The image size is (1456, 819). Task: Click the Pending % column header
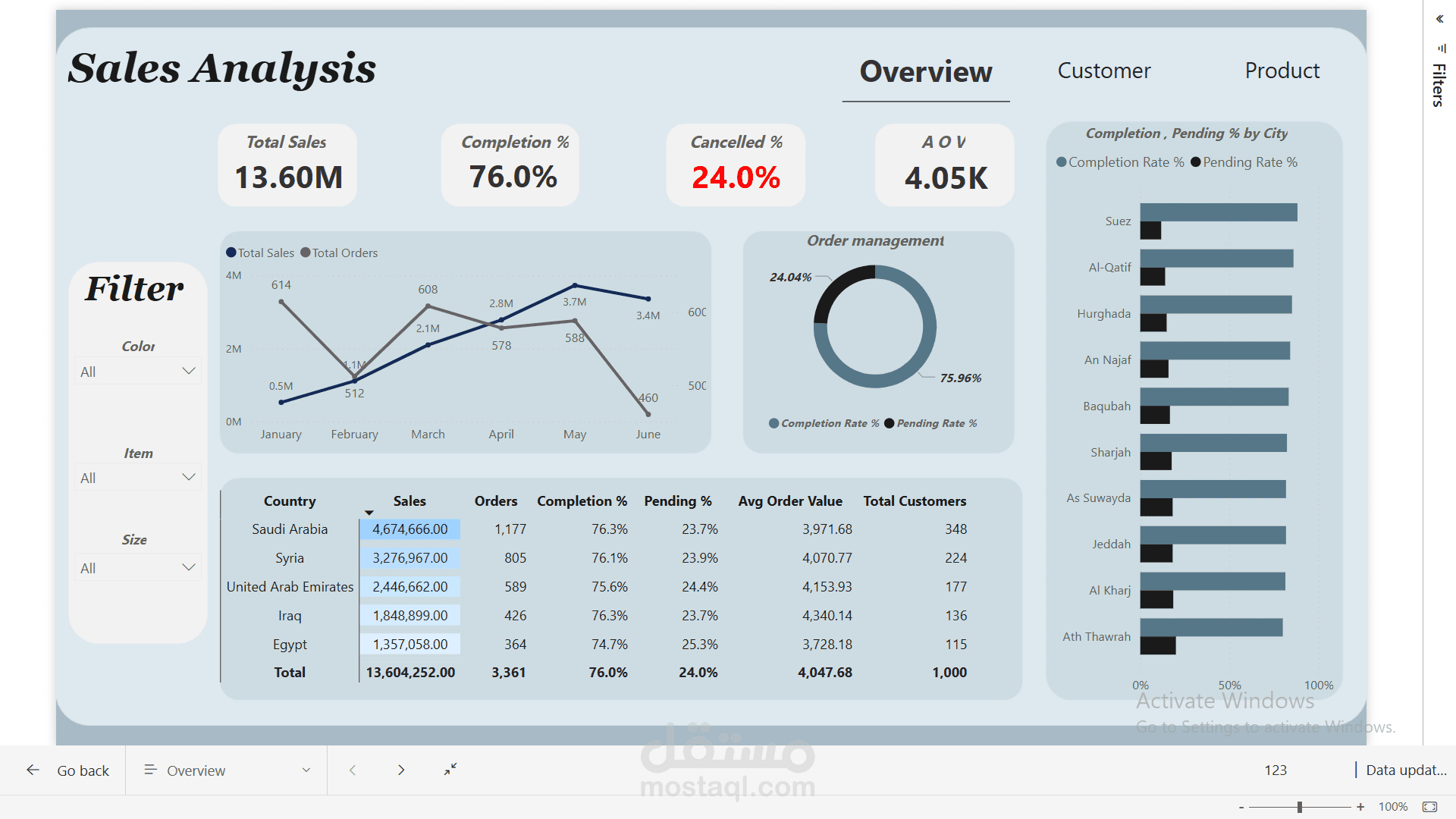pyautogui.click(x=677, y=500)
